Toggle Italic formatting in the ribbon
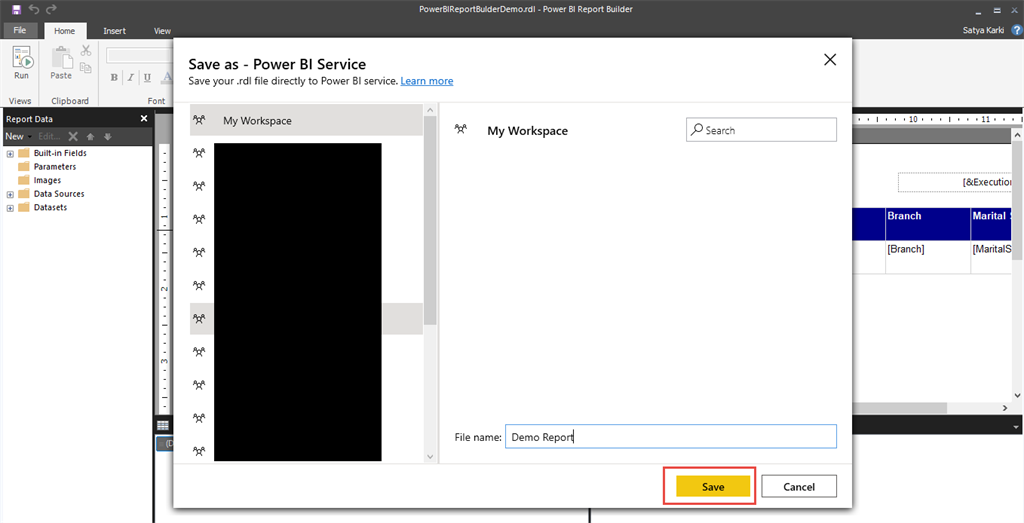Screen dimensions: 1024x523 pyautogui.click(x=131, y=78)
